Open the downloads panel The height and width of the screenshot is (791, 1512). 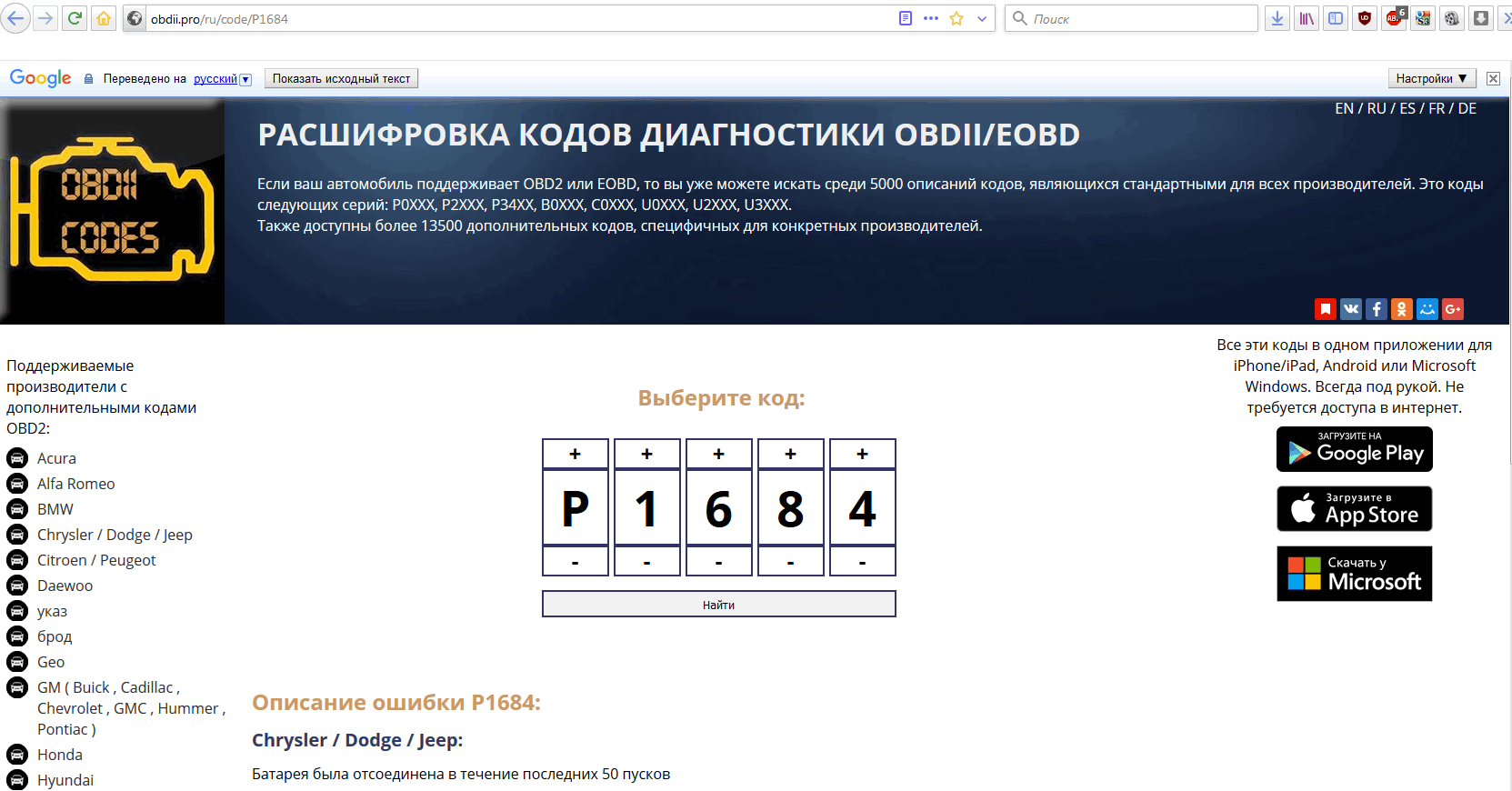(1277, 18)
